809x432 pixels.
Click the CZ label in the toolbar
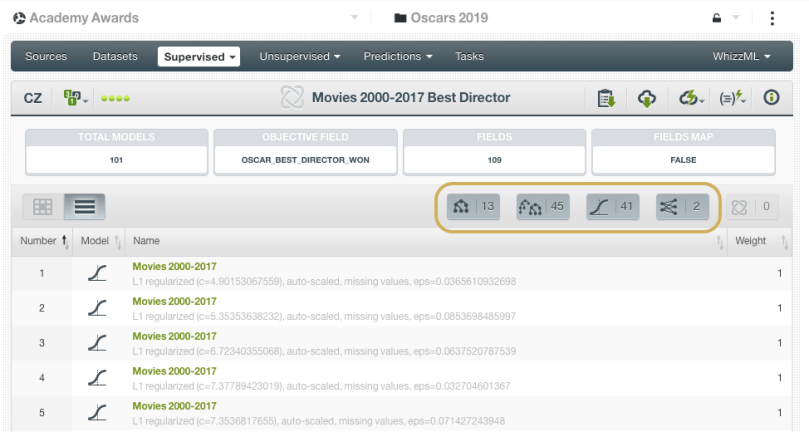tap(33, 98)
